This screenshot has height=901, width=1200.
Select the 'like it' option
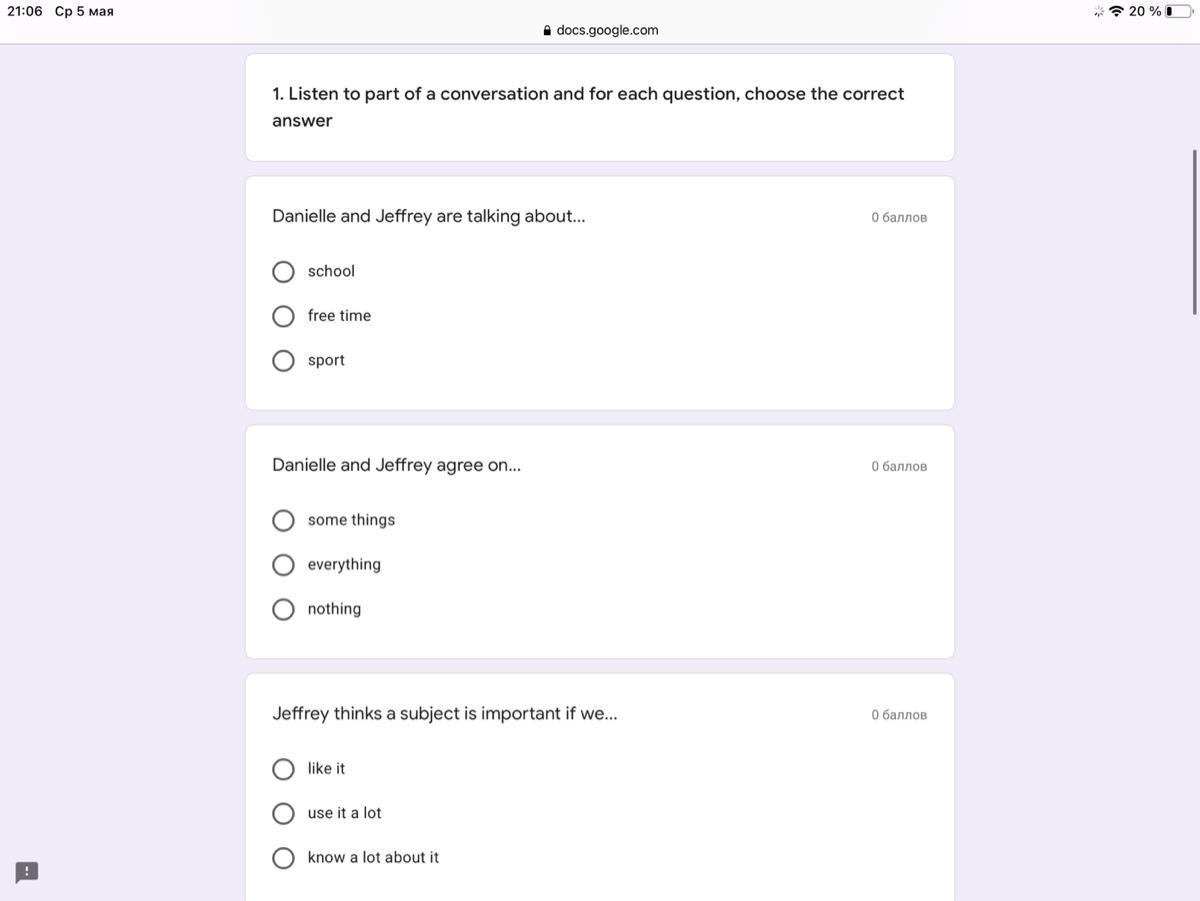(284, 769)
